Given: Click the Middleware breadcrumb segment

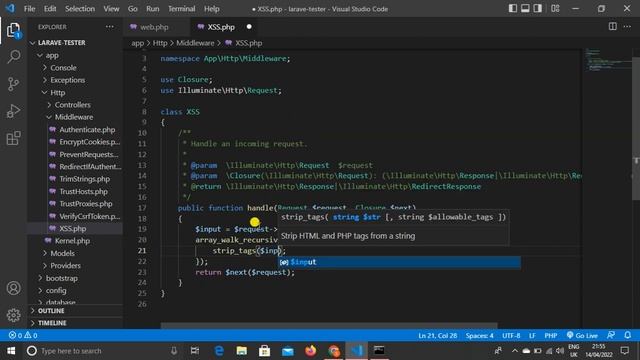Looking at the screenshot, I should point(195,43).
